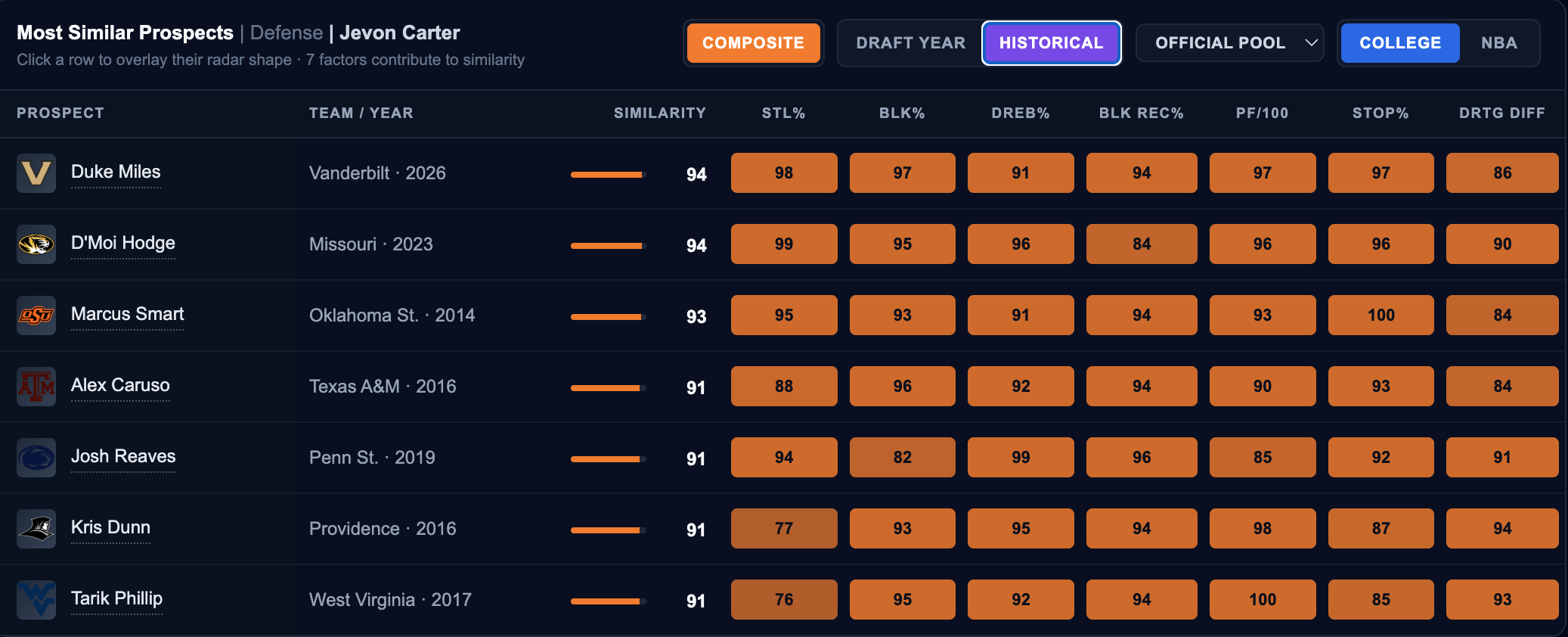The width and height of the screenshot is (1568, 637).
Task: Click the West Virginia logo icon
Action: coord(36,600)
